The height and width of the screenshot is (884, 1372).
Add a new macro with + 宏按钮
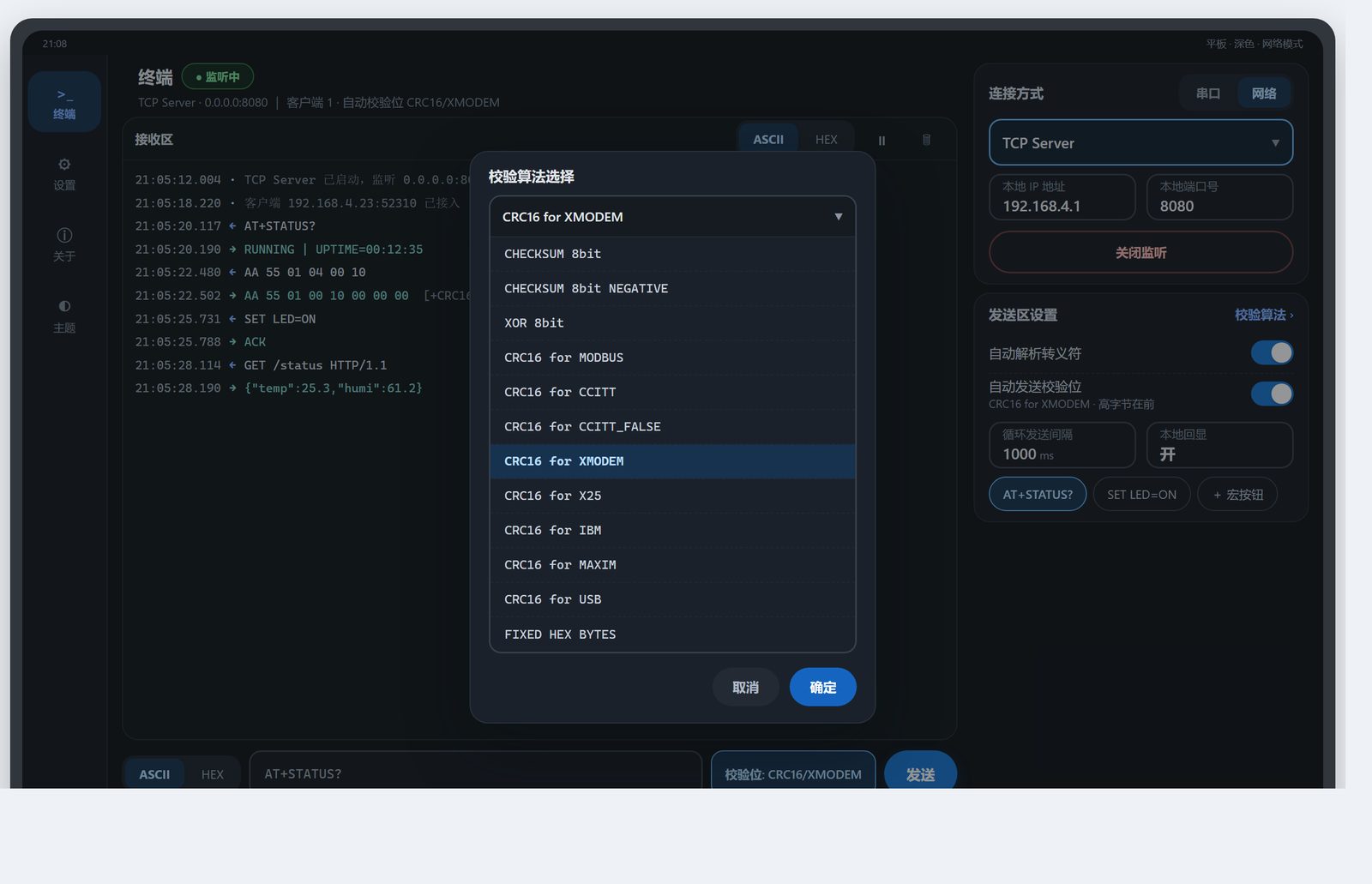tap(1237, 494)
